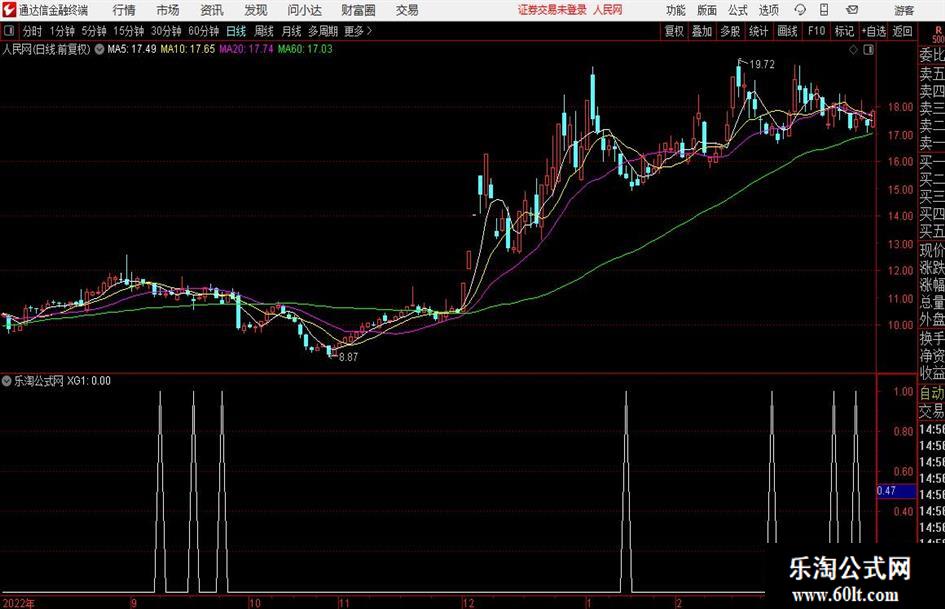Image resolution: width=945 pixels, height=609 pixels.
Task: Switch to 分时 chart period
Action: [32, 31]
